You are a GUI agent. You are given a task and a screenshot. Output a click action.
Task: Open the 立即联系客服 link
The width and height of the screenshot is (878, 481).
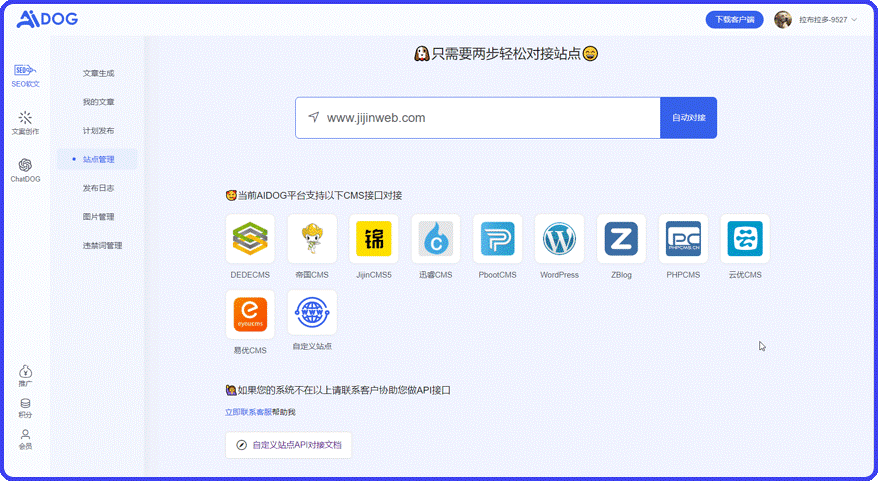(248, 412)
